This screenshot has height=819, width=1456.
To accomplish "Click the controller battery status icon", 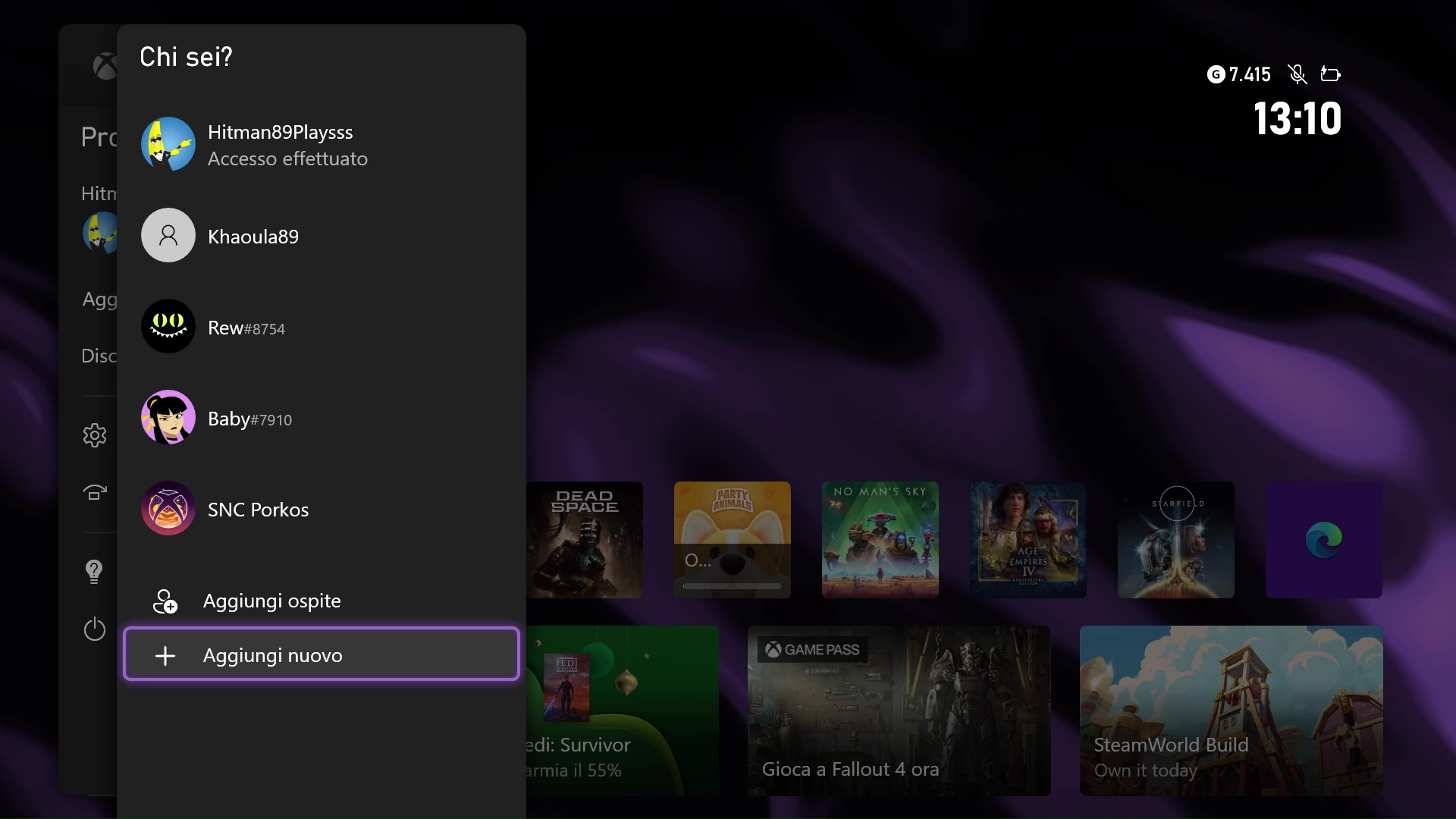I will [1330, 74].
